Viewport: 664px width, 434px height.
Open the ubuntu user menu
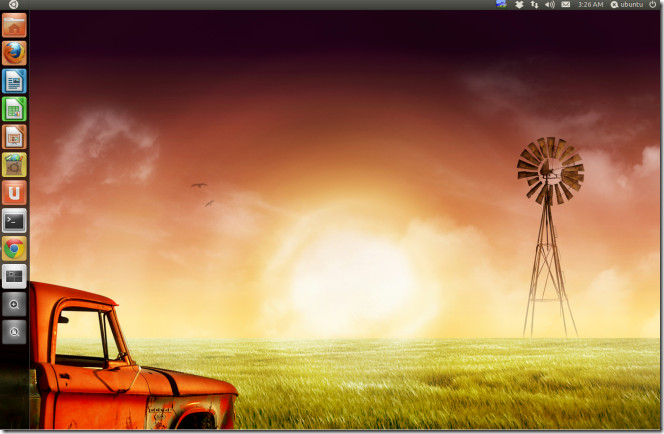[x=627, y=5]
